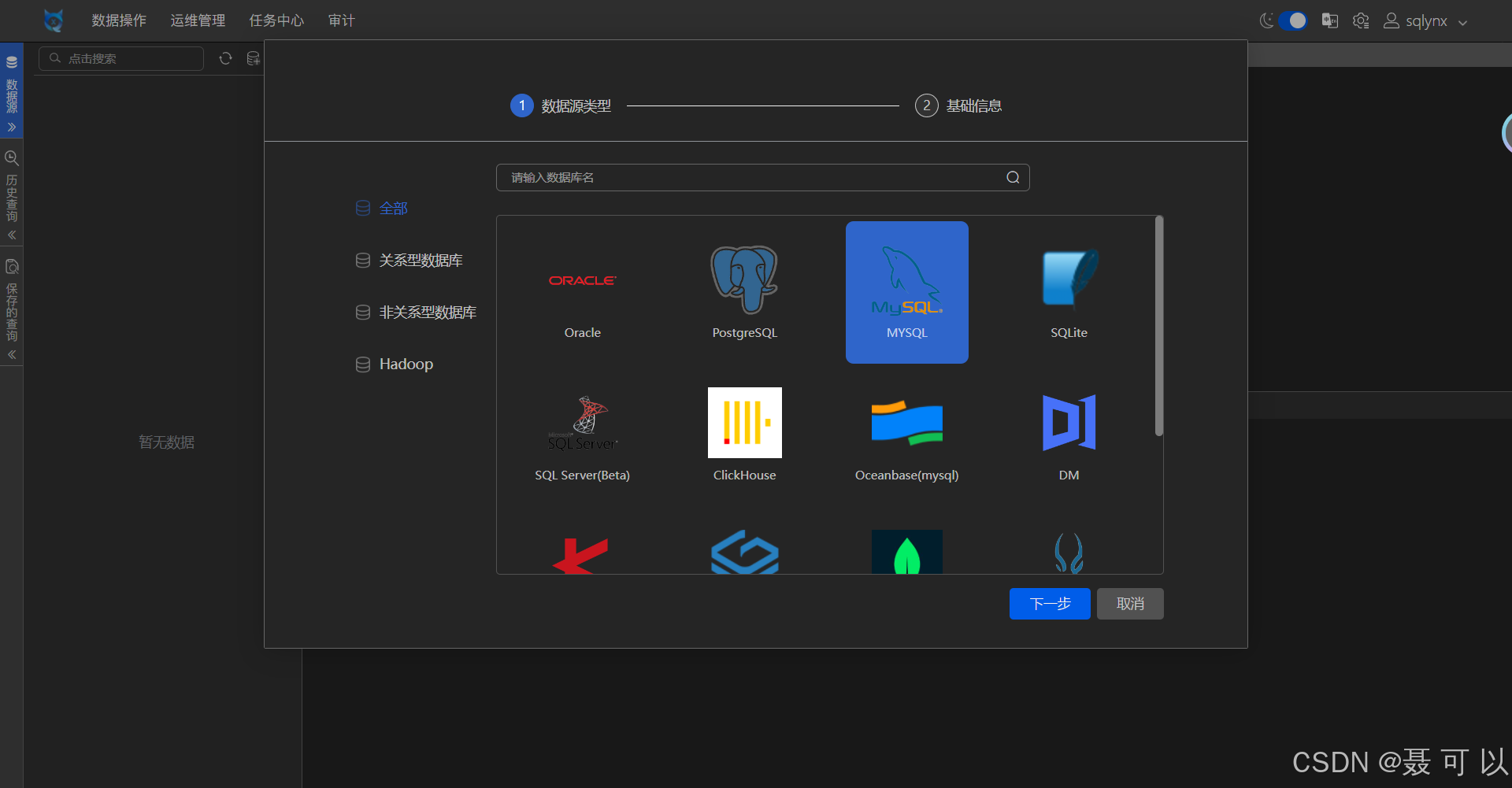Open the 运维管理 menu
Screen dimensions: 1512x788
tap(198, 20)
